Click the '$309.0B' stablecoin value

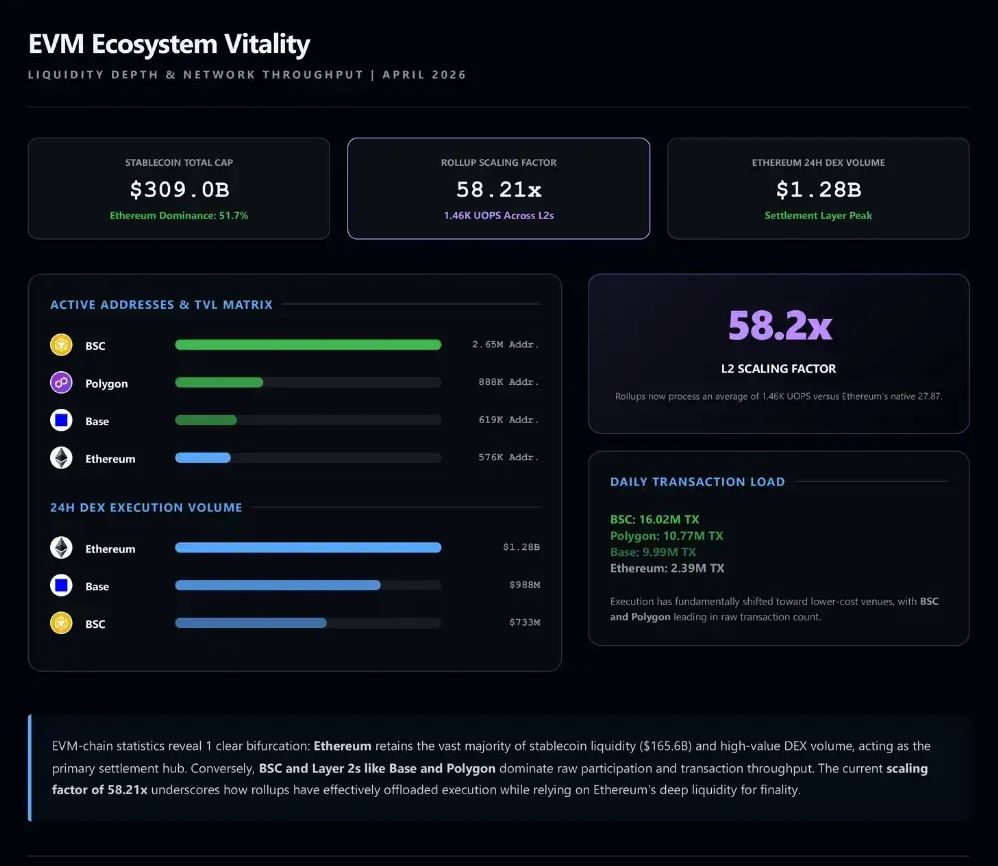click(179, 190)
